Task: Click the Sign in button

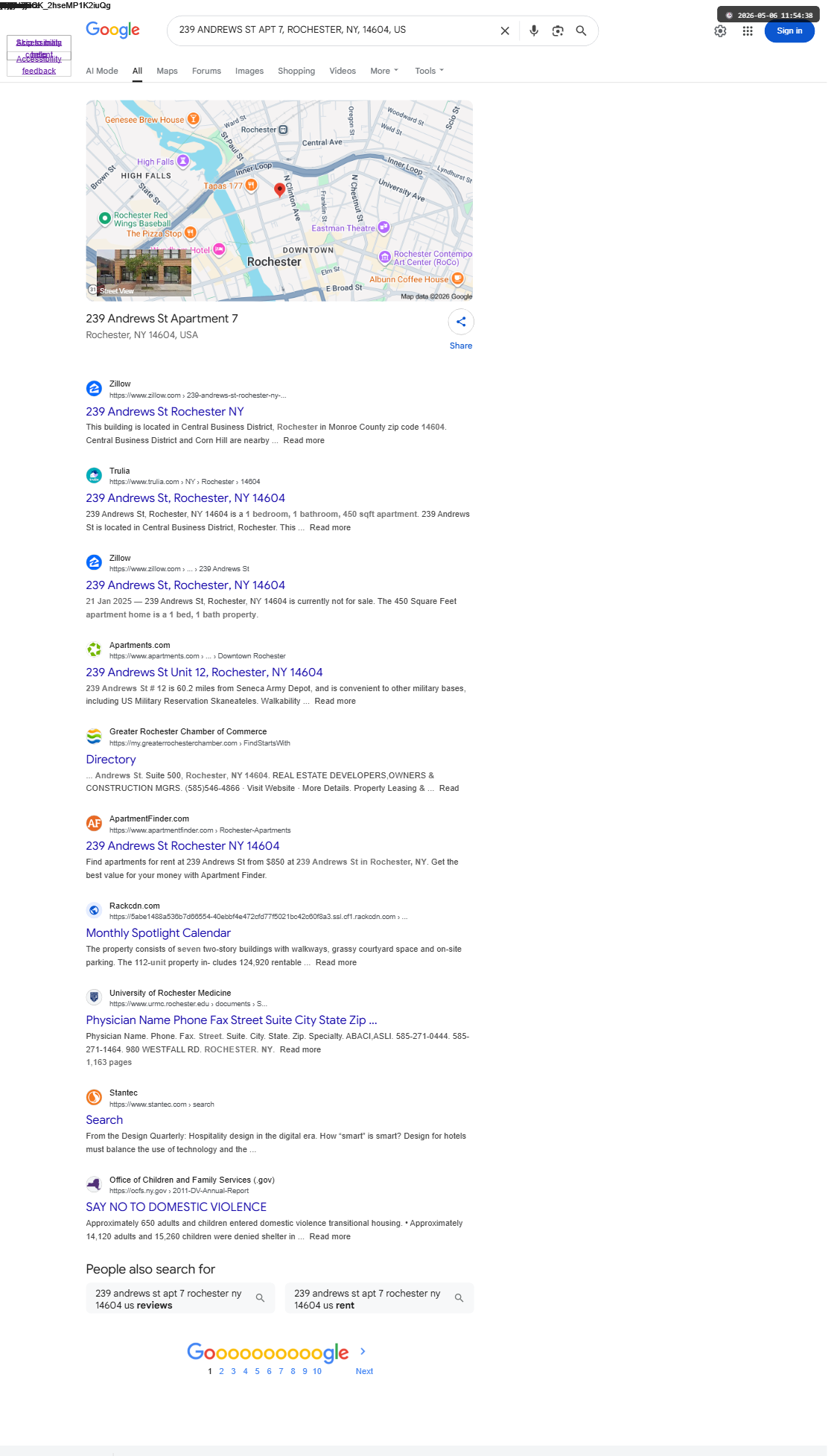Action: tap(789, 31)
